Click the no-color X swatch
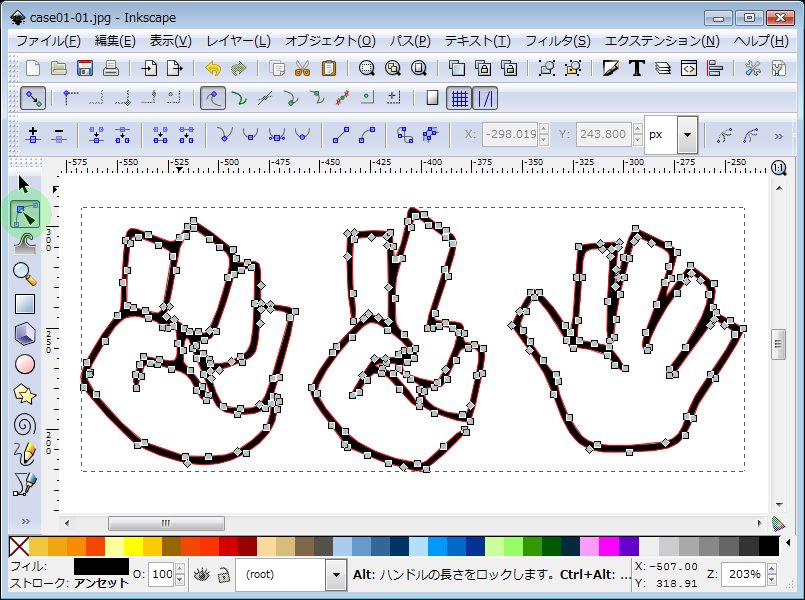Viewport: 805px width, 600px height. click(18, 546)
